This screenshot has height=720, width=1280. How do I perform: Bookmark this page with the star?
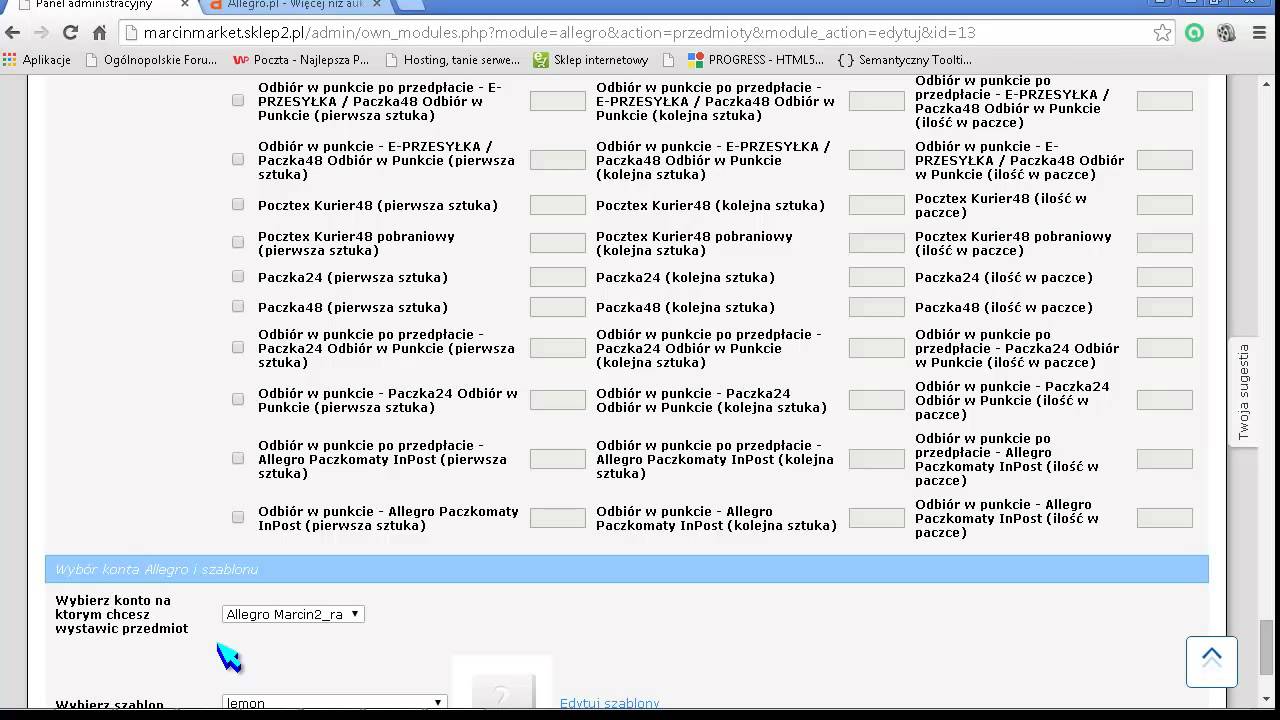coord(1162,33)
